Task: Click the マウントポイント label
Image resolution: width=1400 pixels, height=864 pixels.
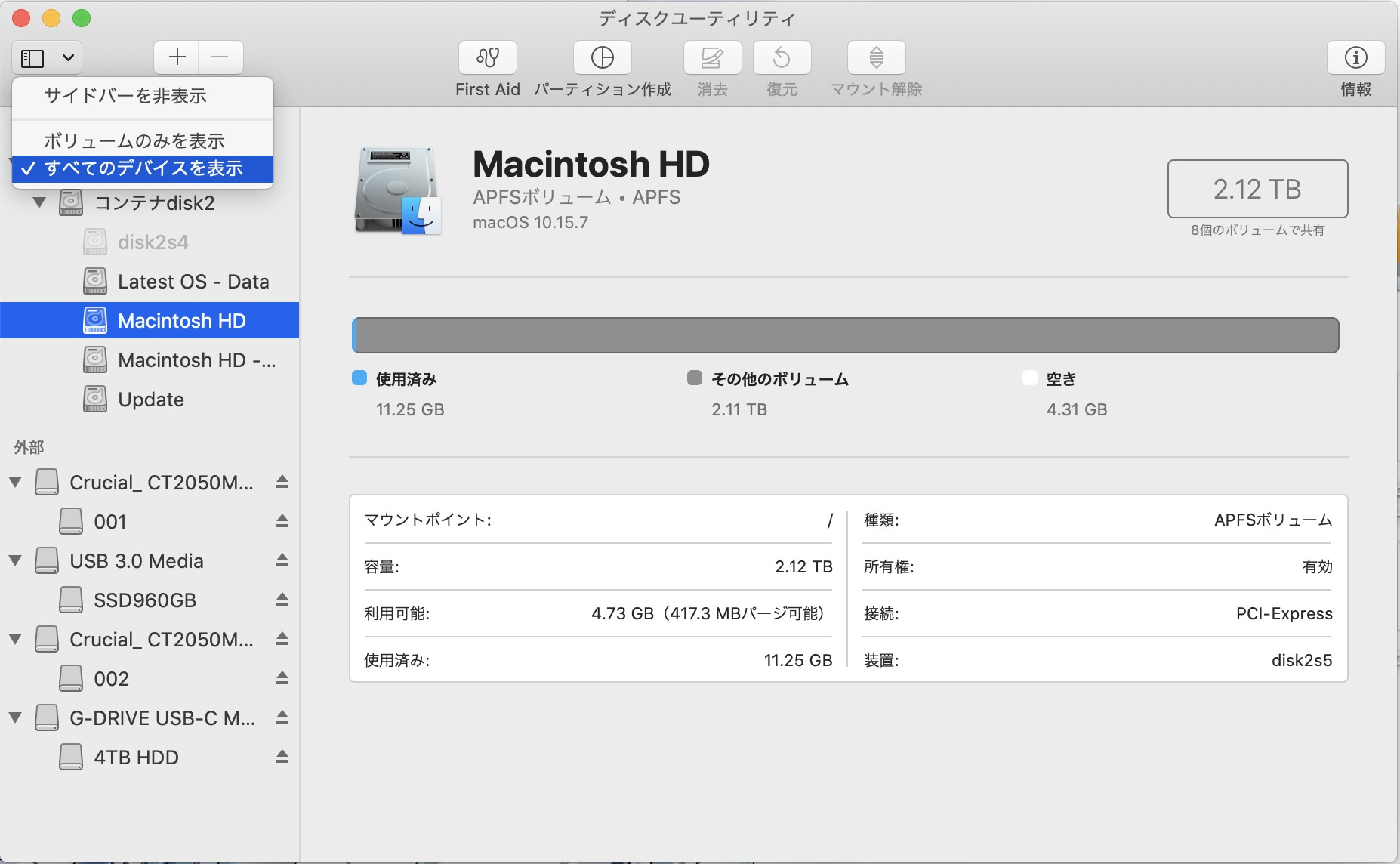Action: [x=427, y=520]
